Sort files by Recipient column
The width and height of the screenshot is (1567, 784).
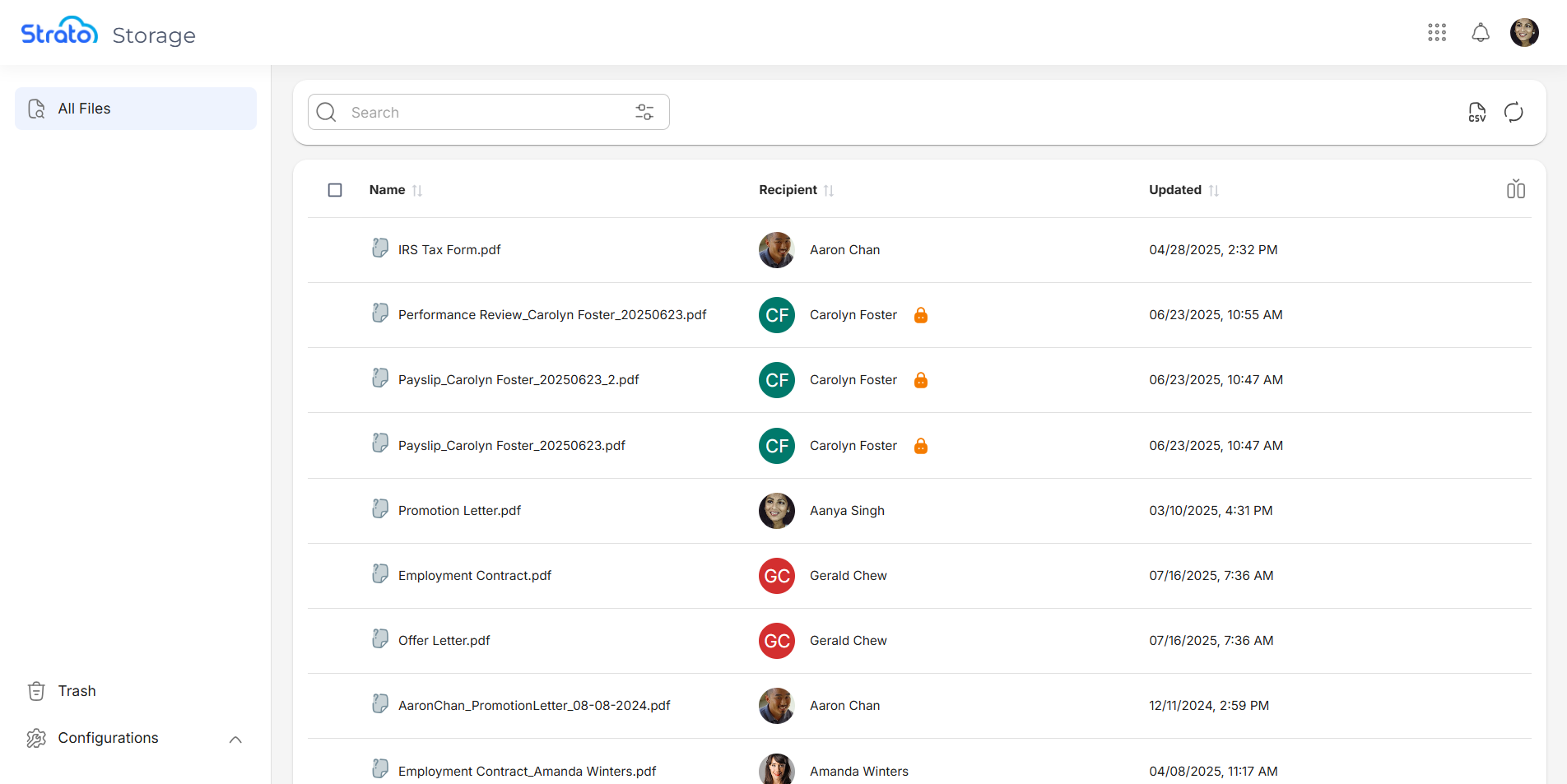[x=829, y=190]
